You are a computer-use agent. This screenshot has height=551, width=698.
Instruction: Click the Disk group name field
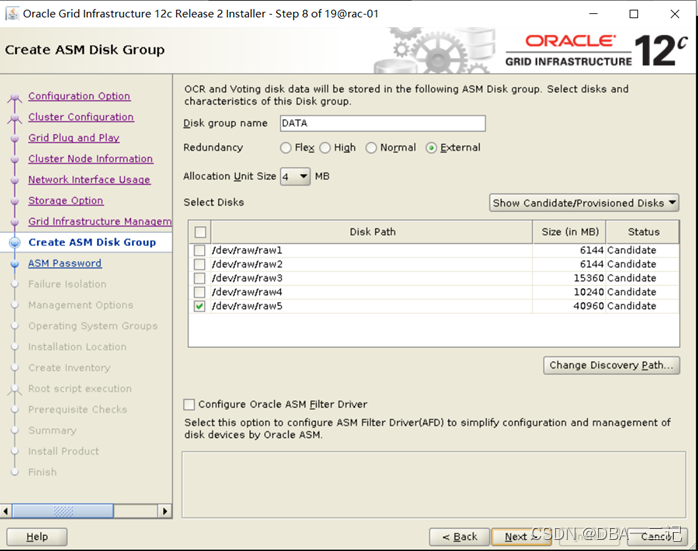point(383,123)
